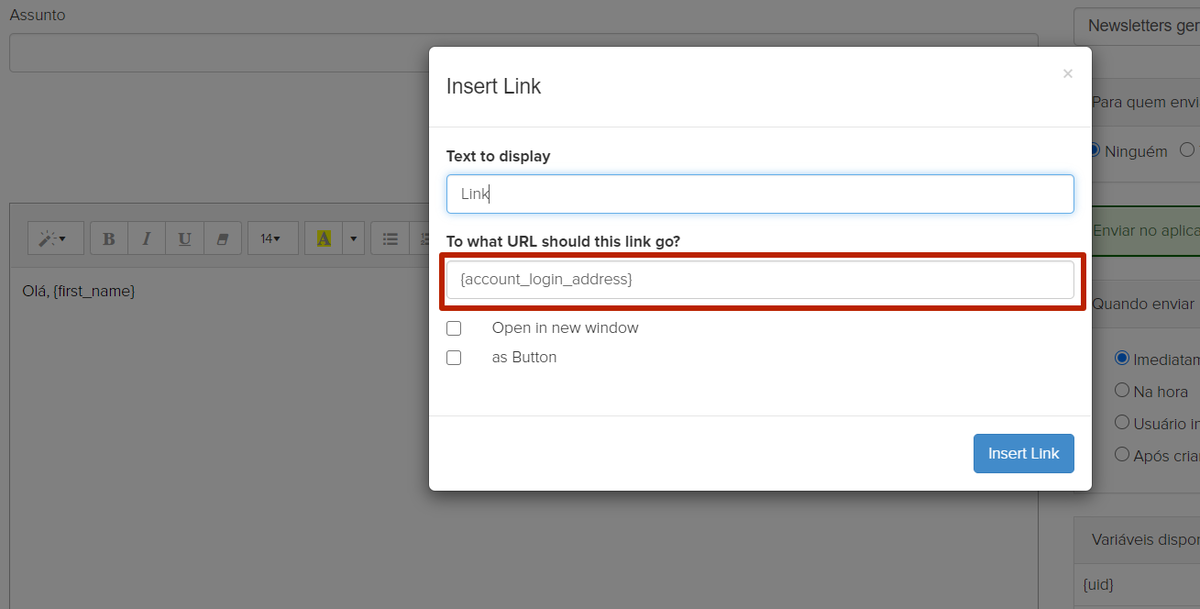This screenshot has width=1200, height=609.
Task: Toggle bold formatting in editor toolbar
Action: coord(109,239)
